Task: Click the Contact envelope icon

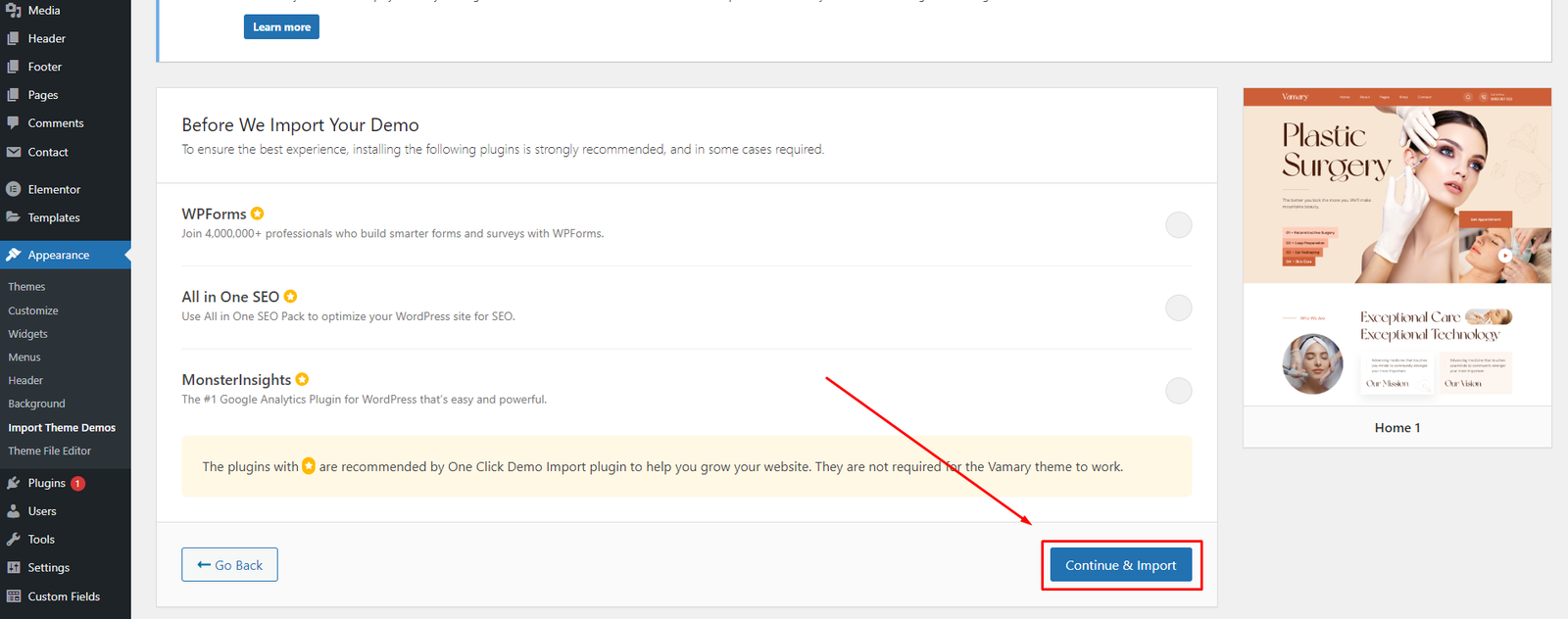Action: coord(14,152)
